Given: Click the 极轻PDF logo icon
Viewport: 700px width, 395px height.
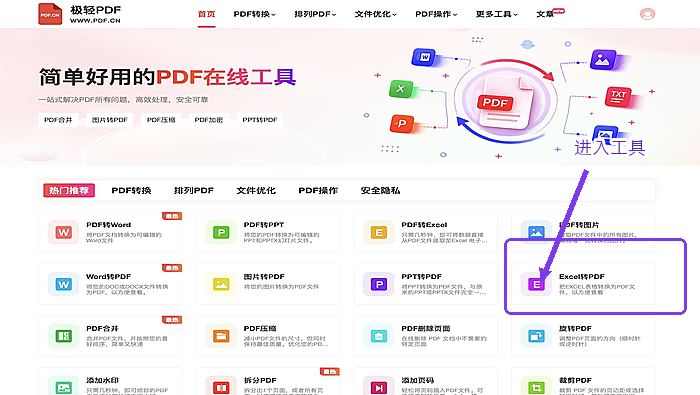Looking at the screenshot, I should point(50,14).
